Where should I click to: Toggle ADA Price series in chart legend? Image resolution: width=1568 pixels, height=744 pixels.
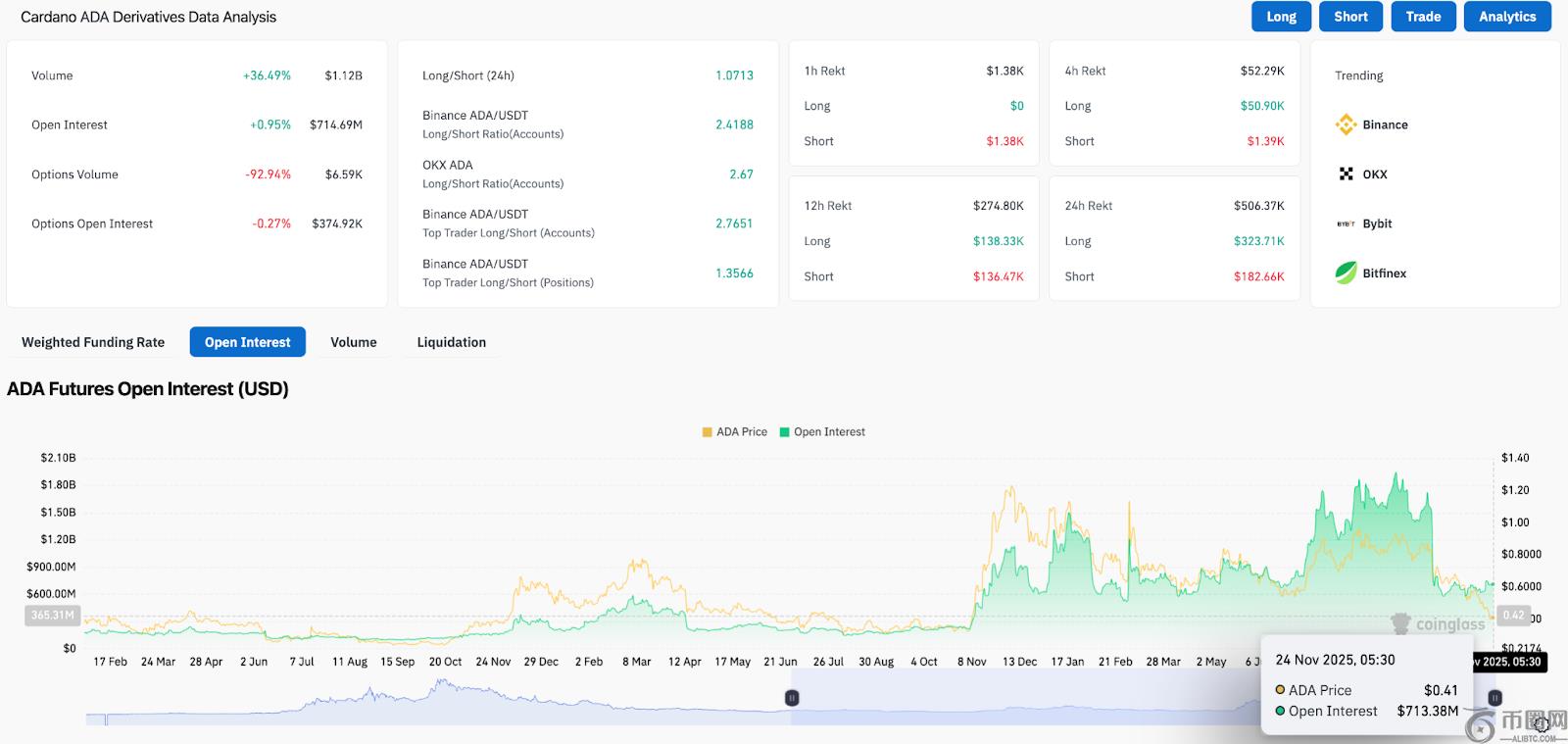coord(734,431)
